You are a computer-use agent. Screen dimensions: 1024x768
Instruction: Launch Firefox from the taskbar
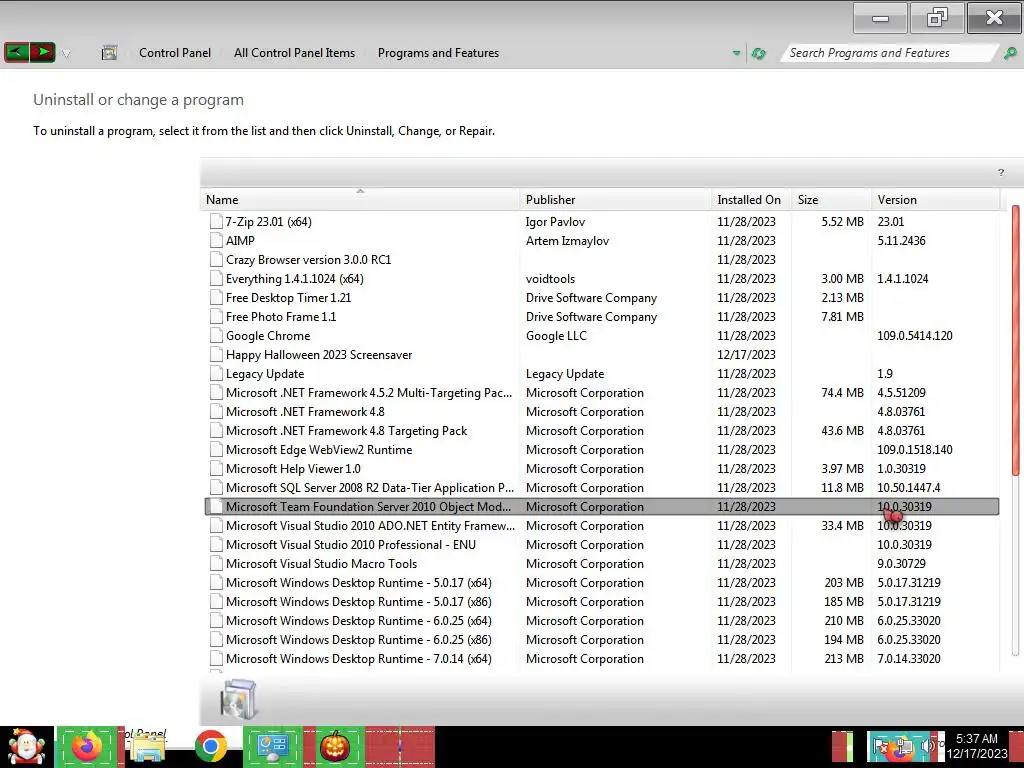coord(87,747)
